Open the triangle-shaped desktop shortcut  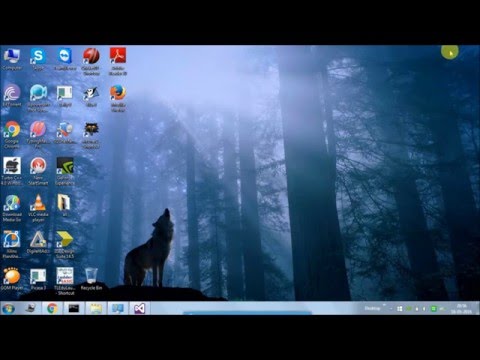[x=38, y=242]
